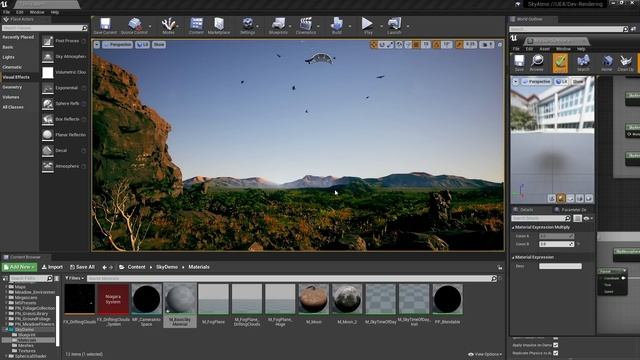Select Box Reflection Capture actor
640x360 pixels.
[64, 119]
